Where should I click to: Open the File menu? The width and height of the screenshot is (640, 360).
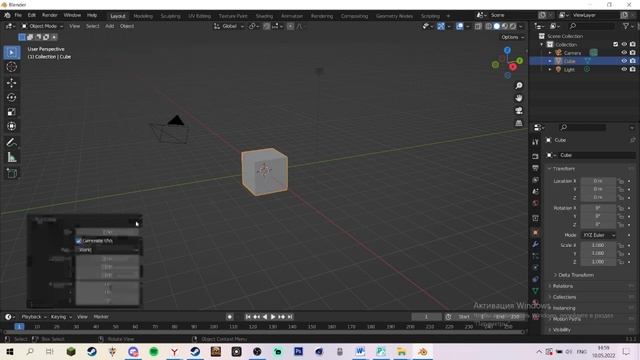pos(18,15)
